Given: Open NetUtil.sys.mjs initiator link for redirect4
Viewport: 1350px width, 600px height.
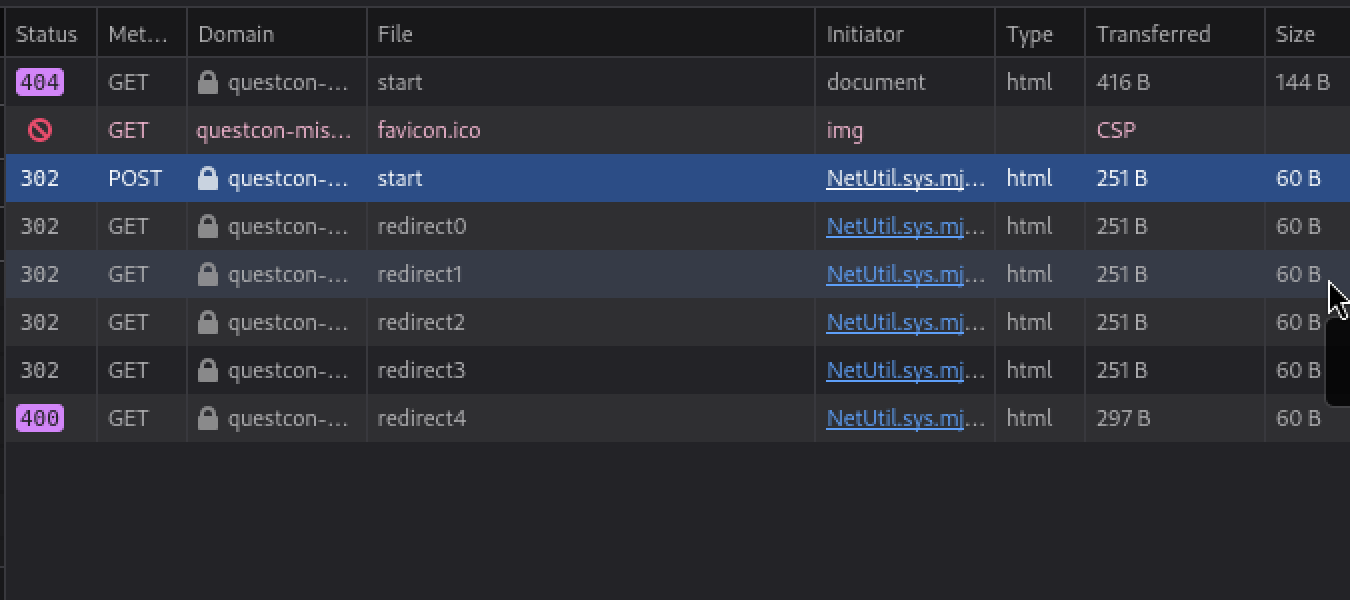Looking at the screenshot, I should coord(905,418).
